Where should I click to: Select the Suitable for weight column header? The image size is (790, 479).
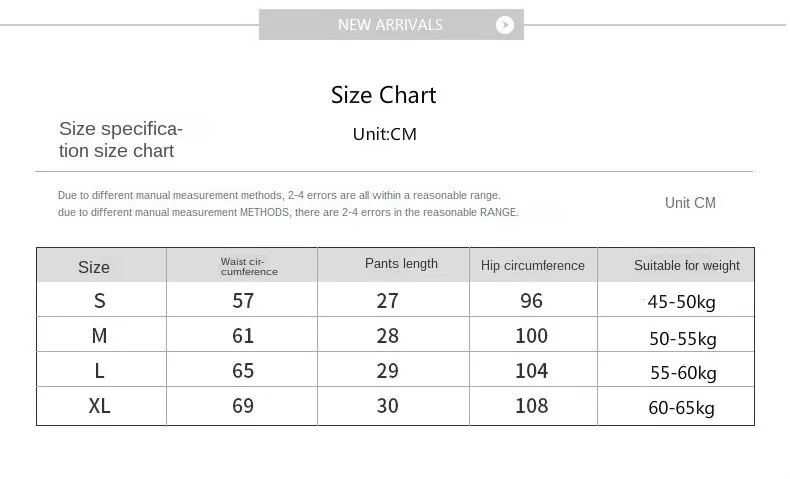687,265
